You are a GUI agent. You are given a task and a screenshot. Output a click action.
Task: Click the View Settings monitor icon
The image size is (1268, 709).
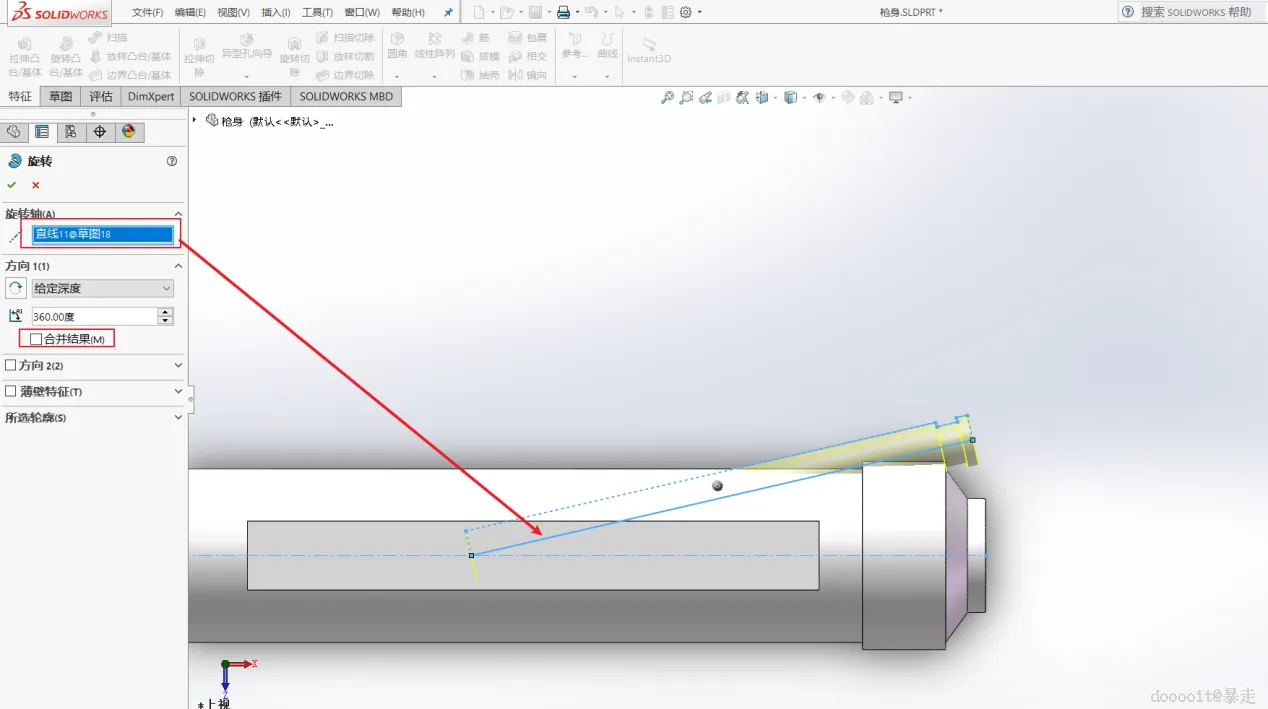[x=896, y=98]
